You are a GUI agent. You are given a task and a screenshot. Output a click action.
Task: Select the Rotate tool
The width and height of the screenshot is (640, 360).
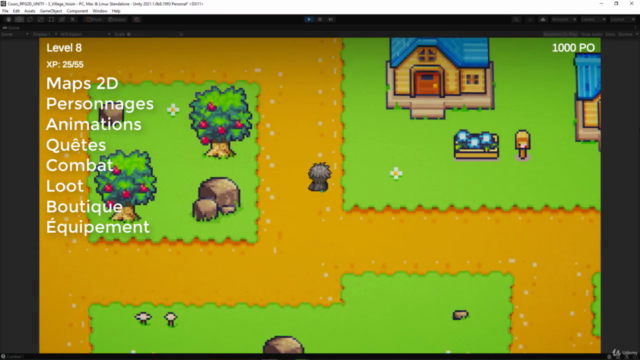pos(30,20)
